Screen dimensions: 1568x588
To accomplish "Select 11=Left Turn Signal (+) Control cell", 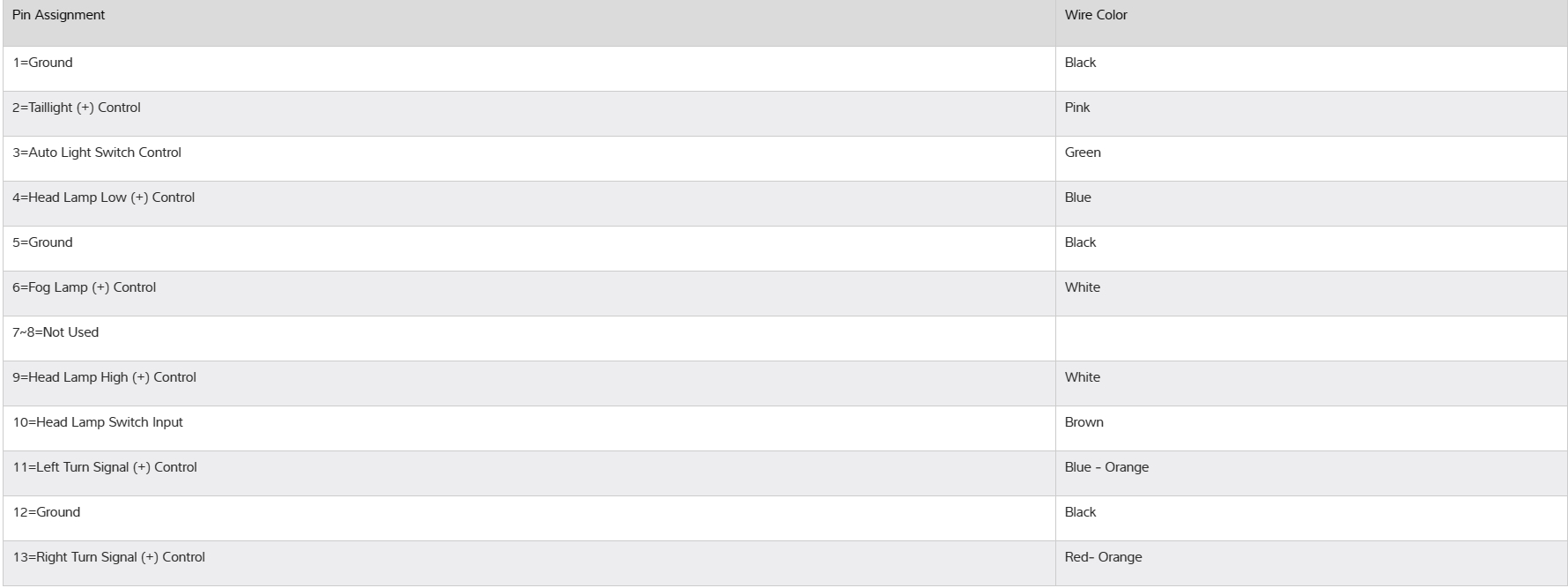I will click(x=105, y=467).
